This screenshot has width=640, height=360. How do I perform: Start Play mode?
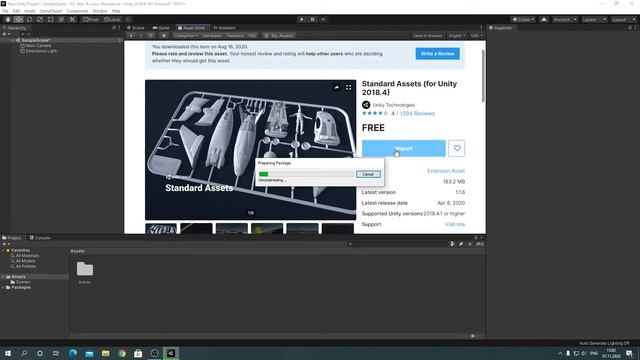point(302,20)
